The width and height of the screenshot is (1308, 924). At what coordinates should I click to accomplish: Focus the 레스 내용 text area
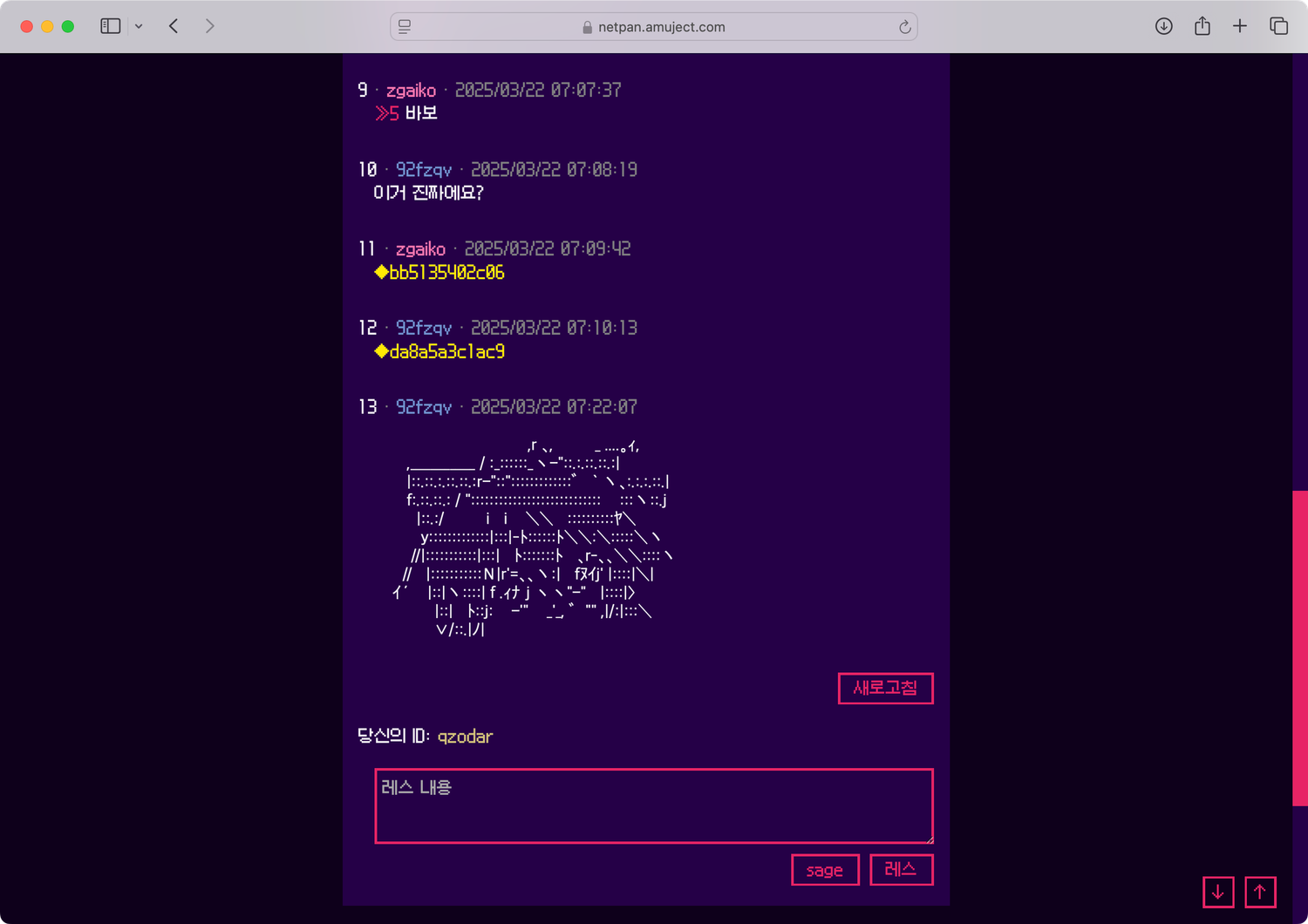click(x=654, y=806)
